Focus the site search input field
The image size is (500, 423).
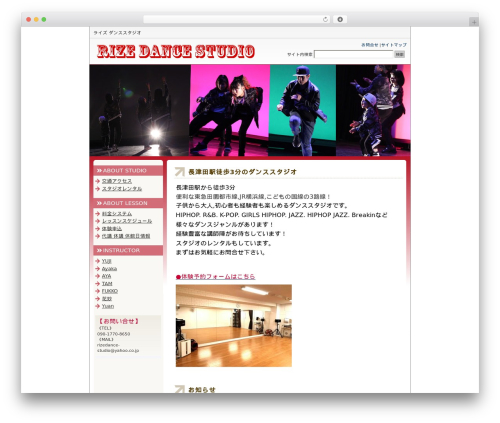click(x=354, y=54)
